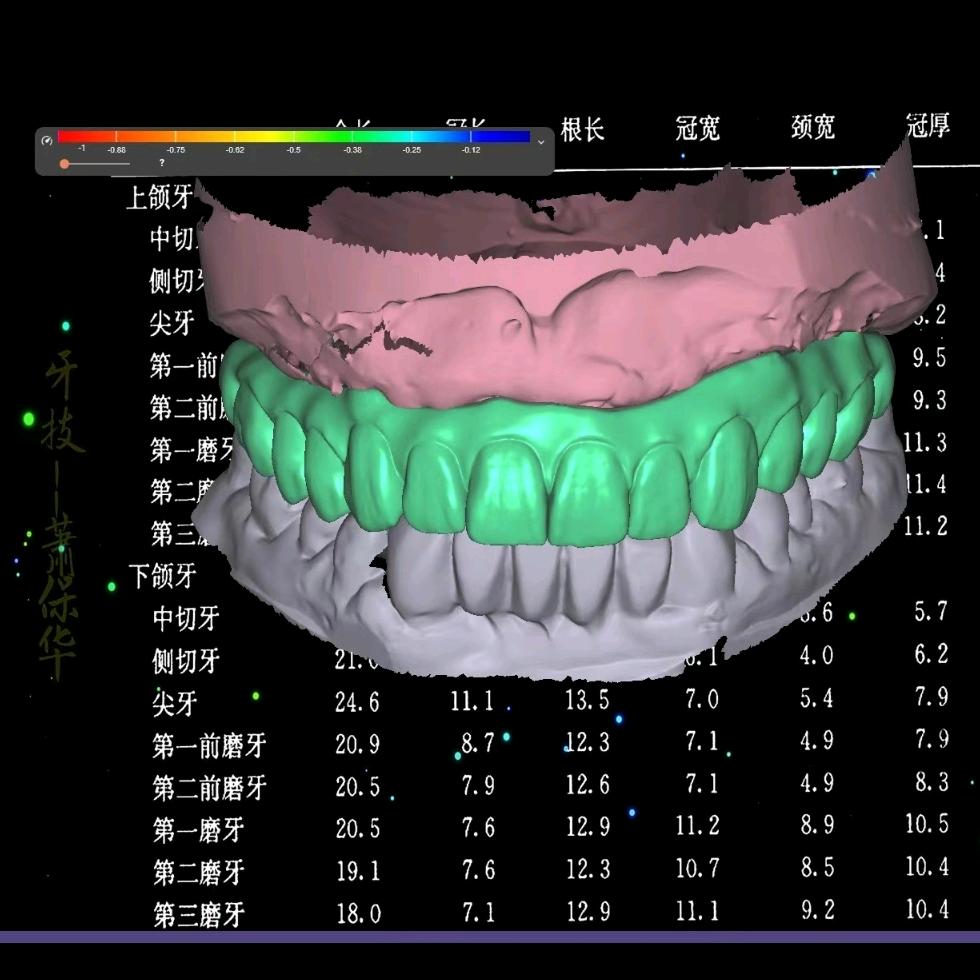This screenshot has width=980, height=980.
Task: Click the orange slider handle under the scale
Action: point(64,164)
